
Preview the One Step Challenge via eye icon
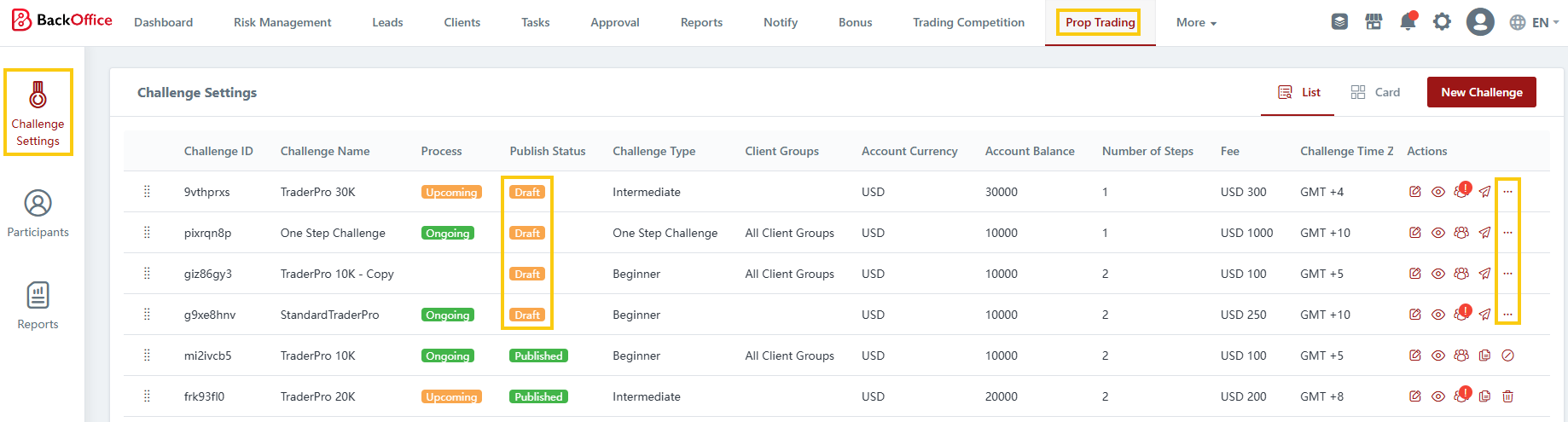pyautogui.click(x=1437, y=233)
